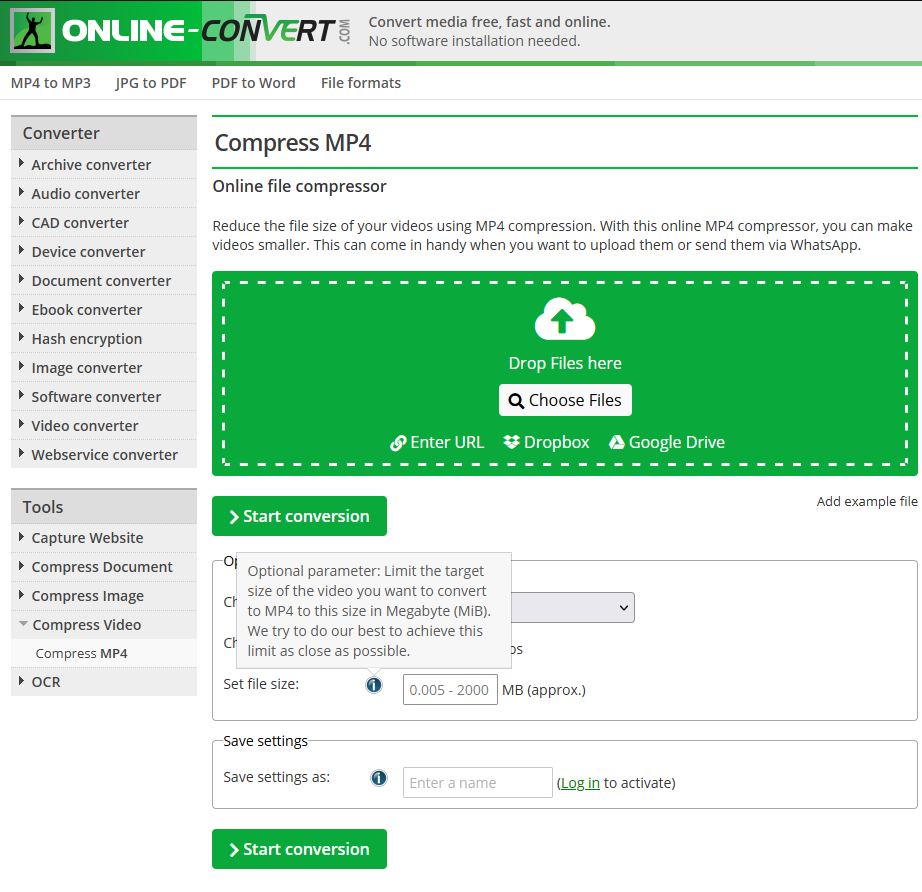922x892 pixels.
Task: Click the Online file compressor subheading
Action: [x=299, y=186]
